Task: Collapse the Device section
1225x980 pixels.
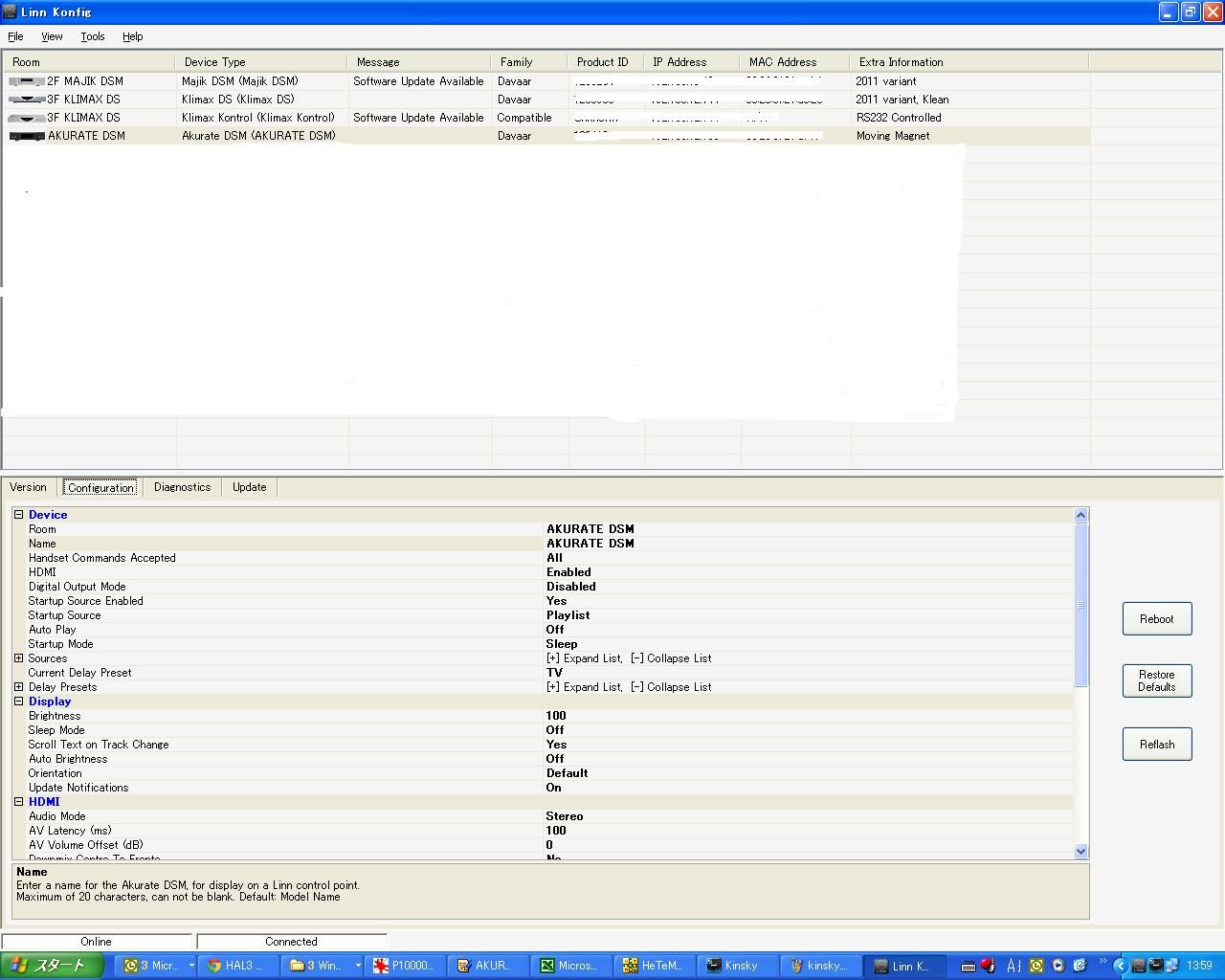Action: click(18, 515)
